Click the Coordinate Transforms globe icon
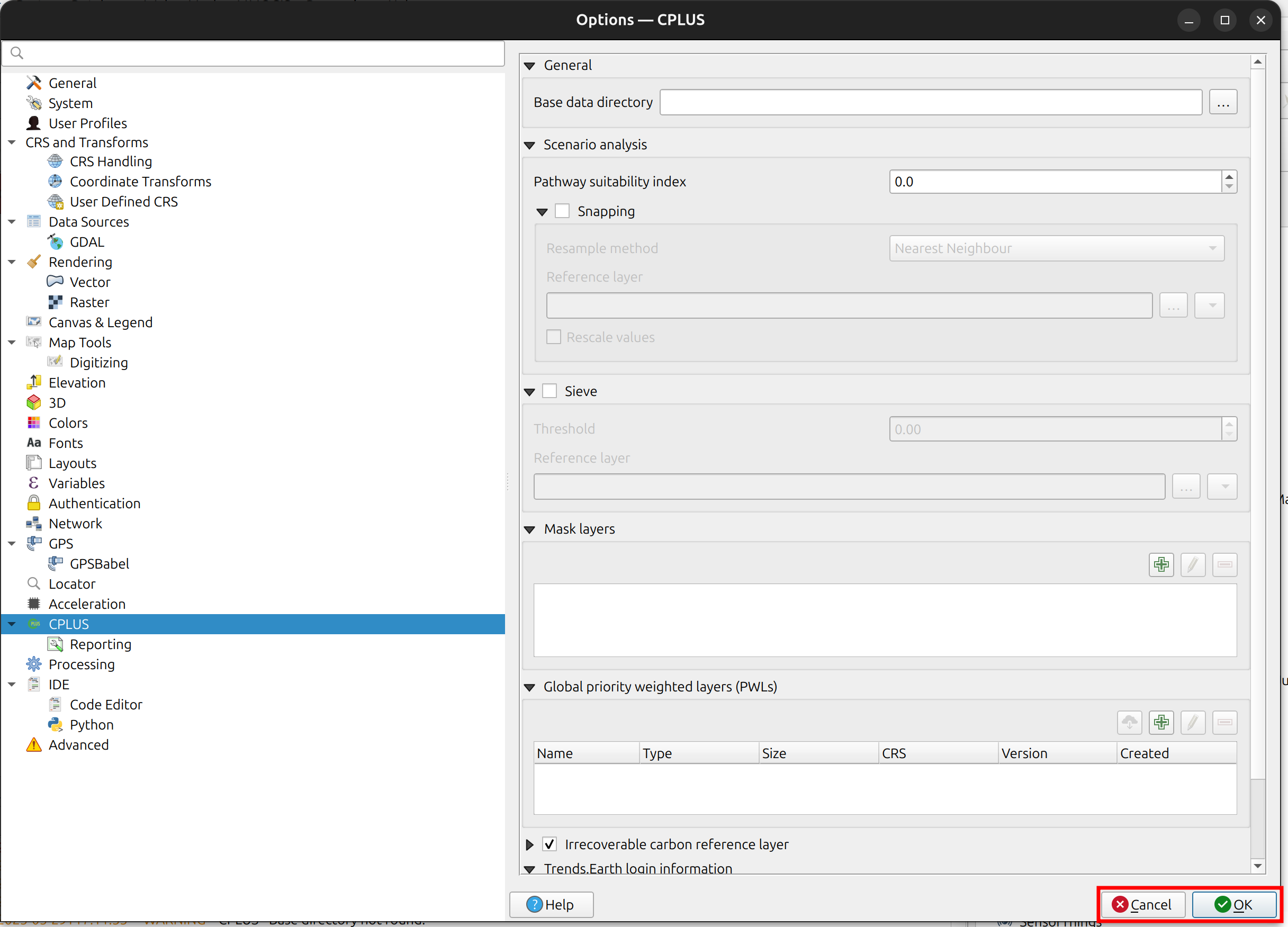1288x927 pixels. tap(55, 181)
